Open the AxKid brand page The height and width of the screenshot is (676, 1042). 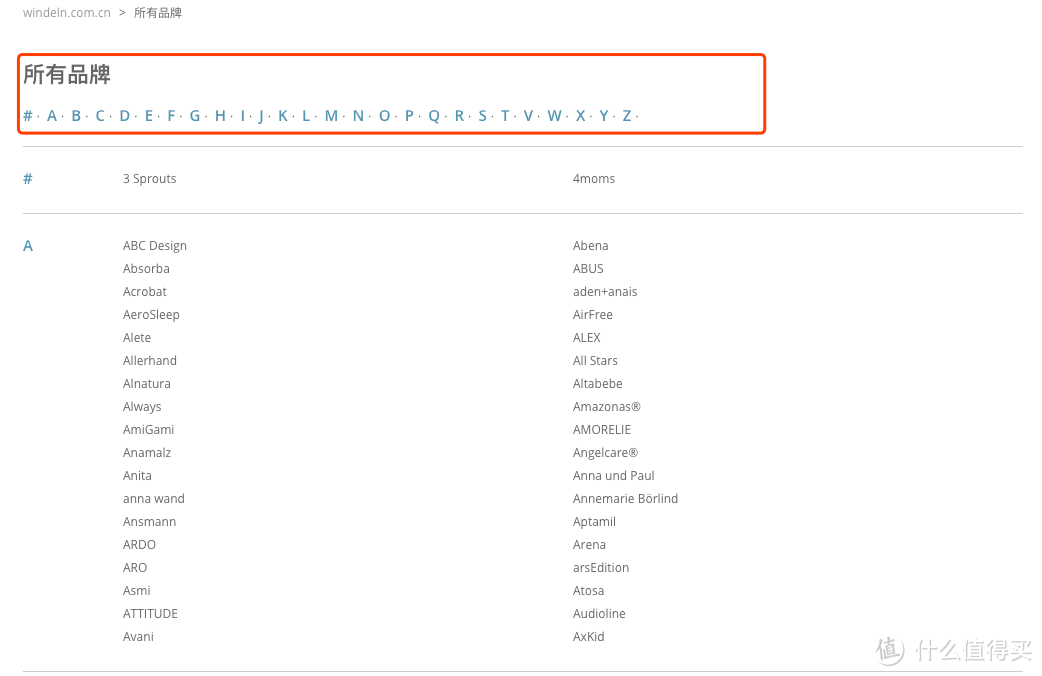[x=589, y=636]
